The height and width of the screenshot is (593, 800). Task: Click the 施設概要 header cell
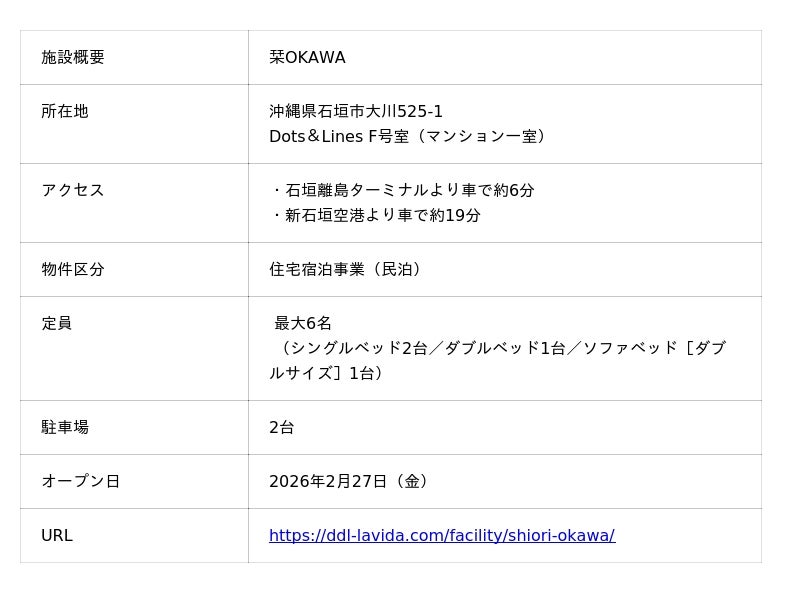[73, 58]
